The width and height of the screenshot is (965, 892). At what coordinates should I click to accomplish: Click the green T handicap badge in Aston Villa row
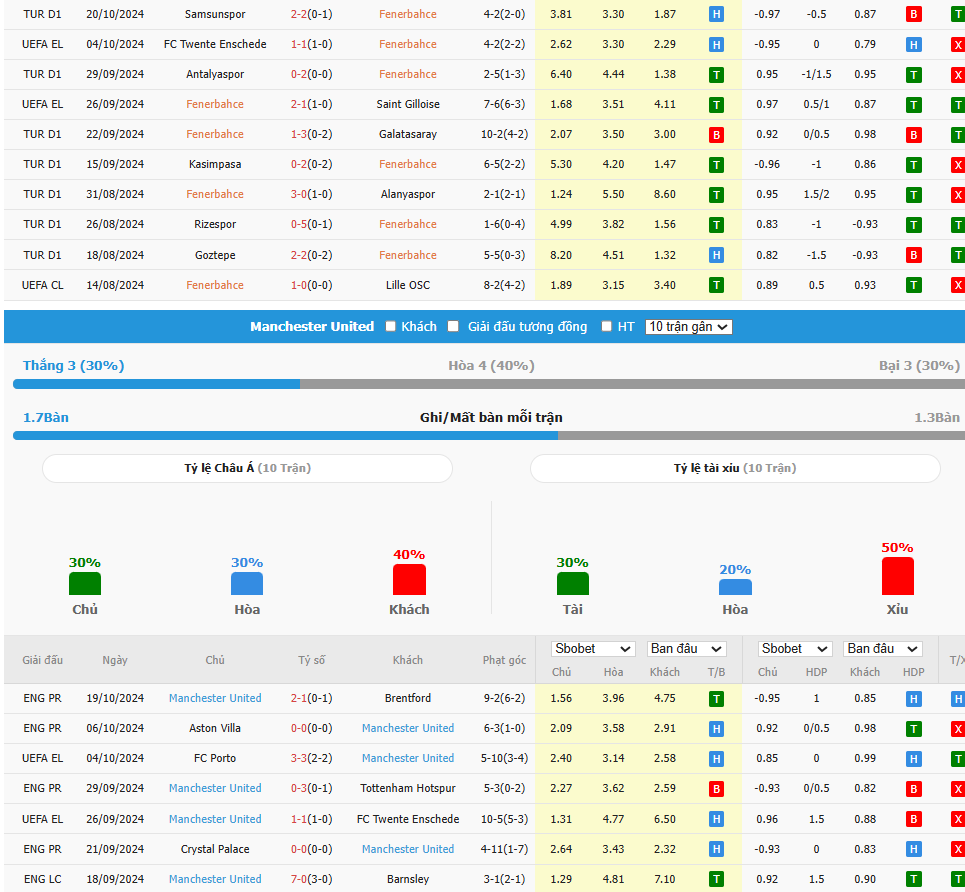point(913,729)
